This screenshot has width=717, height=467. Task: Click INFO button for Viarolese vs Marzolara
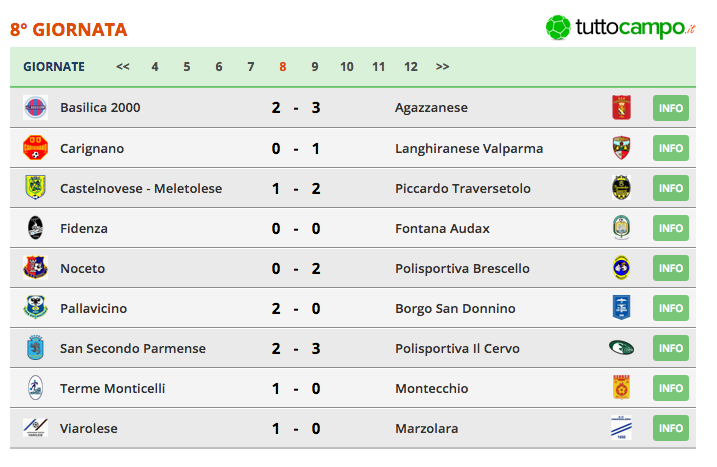click(x=671, y=428)
